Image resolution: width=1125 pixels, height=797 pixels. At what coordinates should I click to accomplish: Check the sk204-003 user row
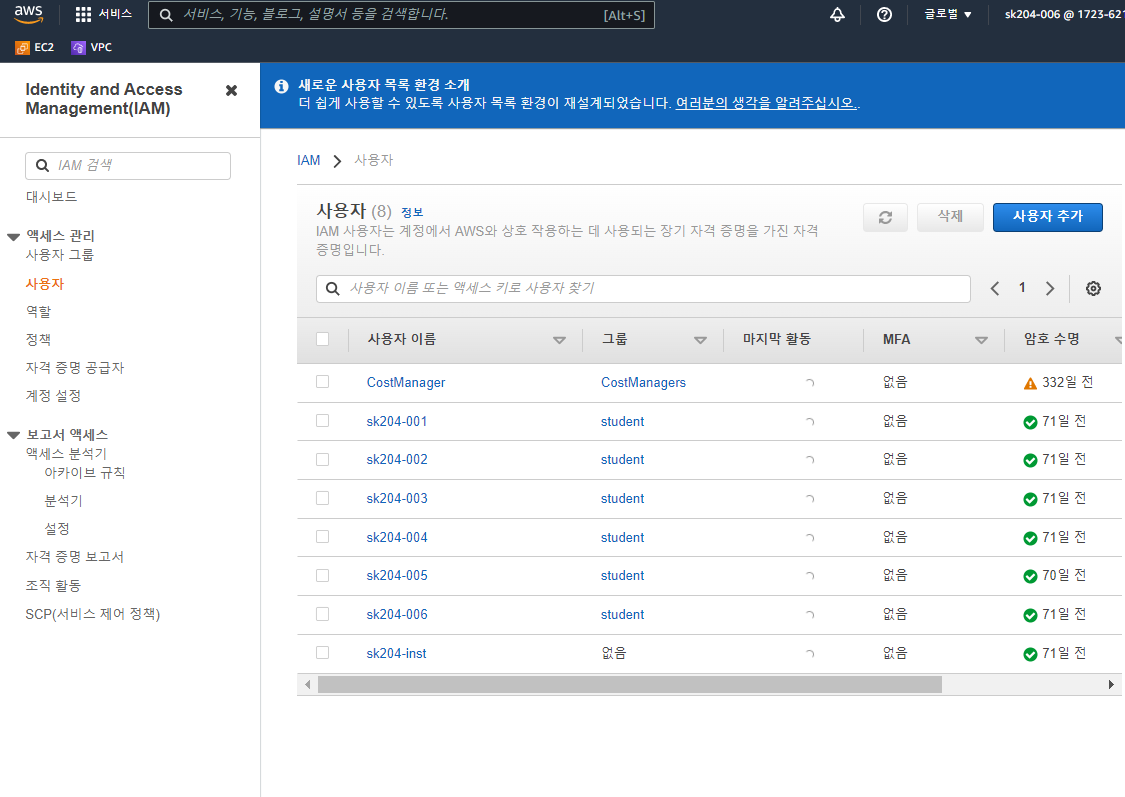coord(323,498)
